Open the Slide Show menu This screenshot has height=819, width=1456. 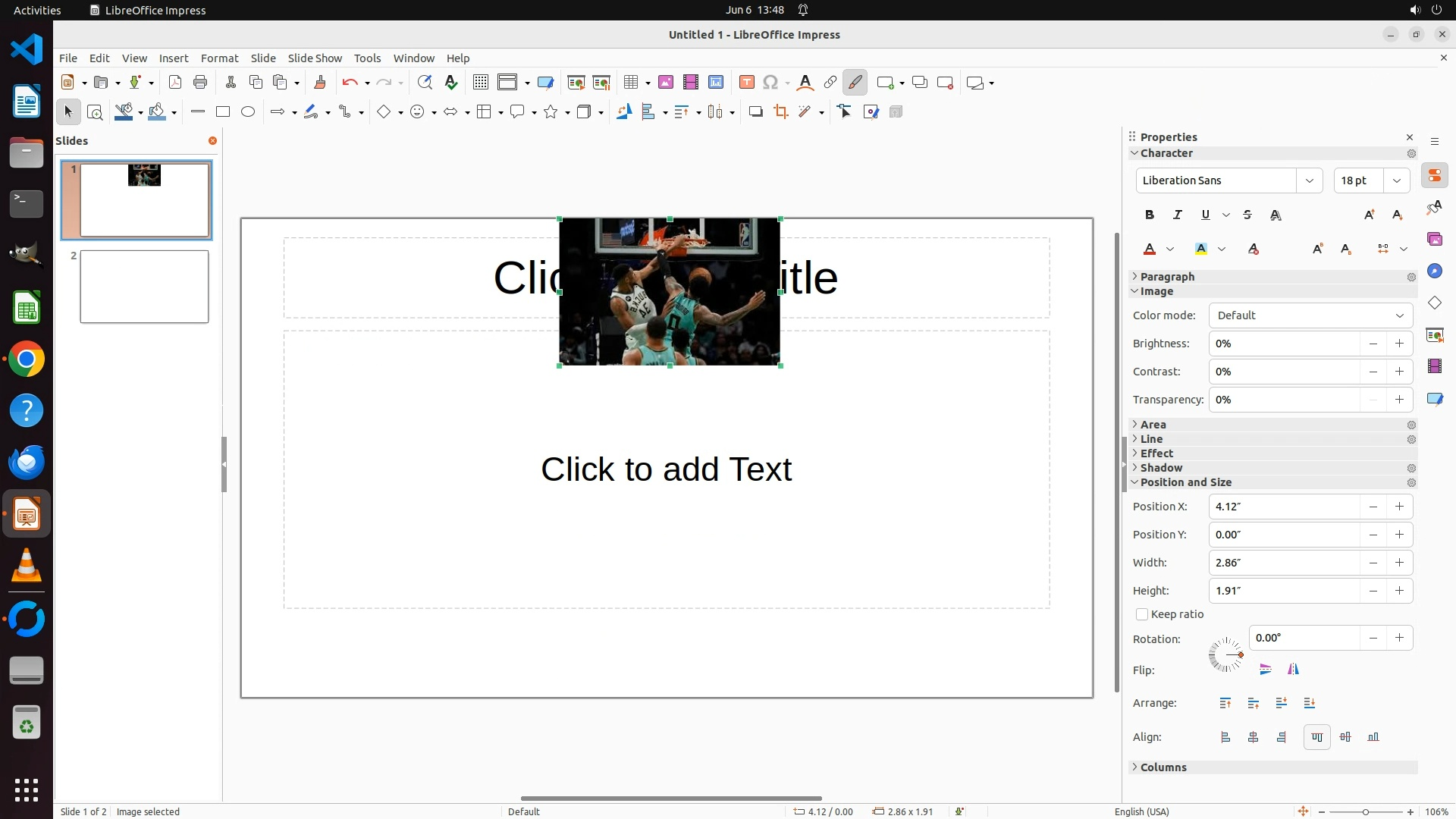click(315, 58)
